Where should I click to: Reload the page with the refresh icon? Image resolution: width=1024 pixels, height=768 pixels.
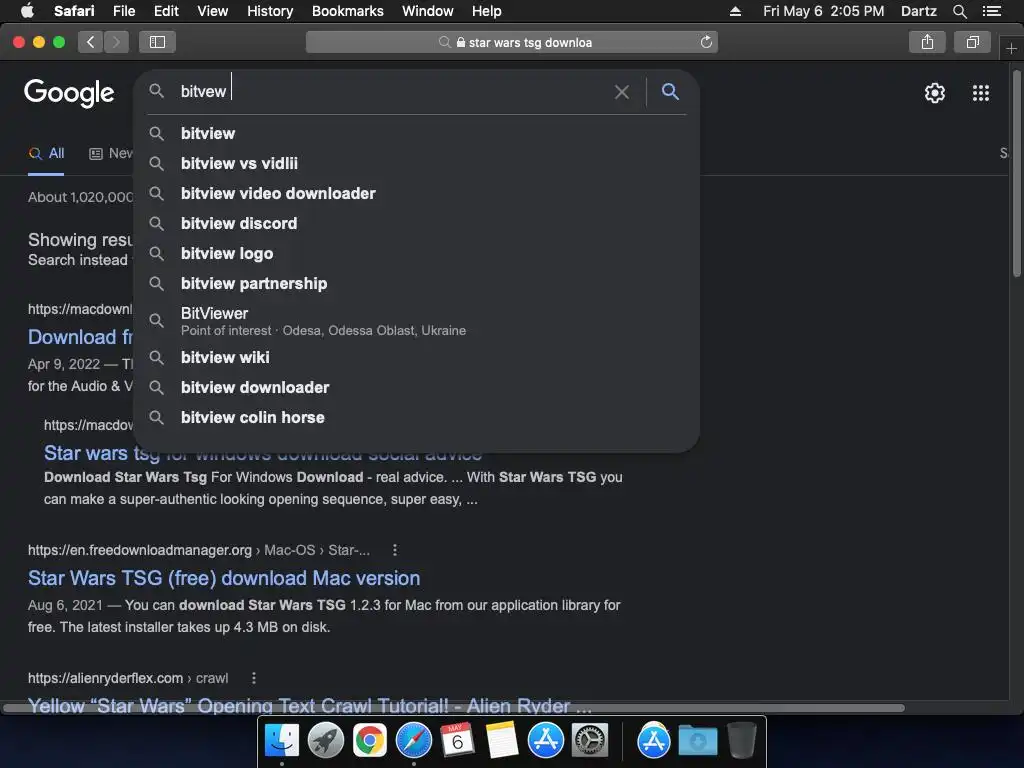706,42
